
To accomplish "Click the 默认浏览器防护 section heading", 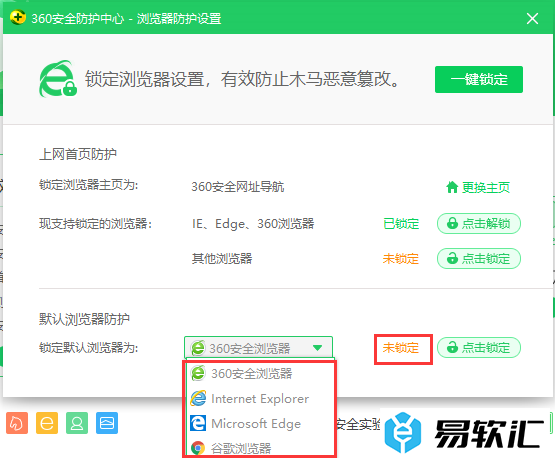I will click(x=84, y=319).
